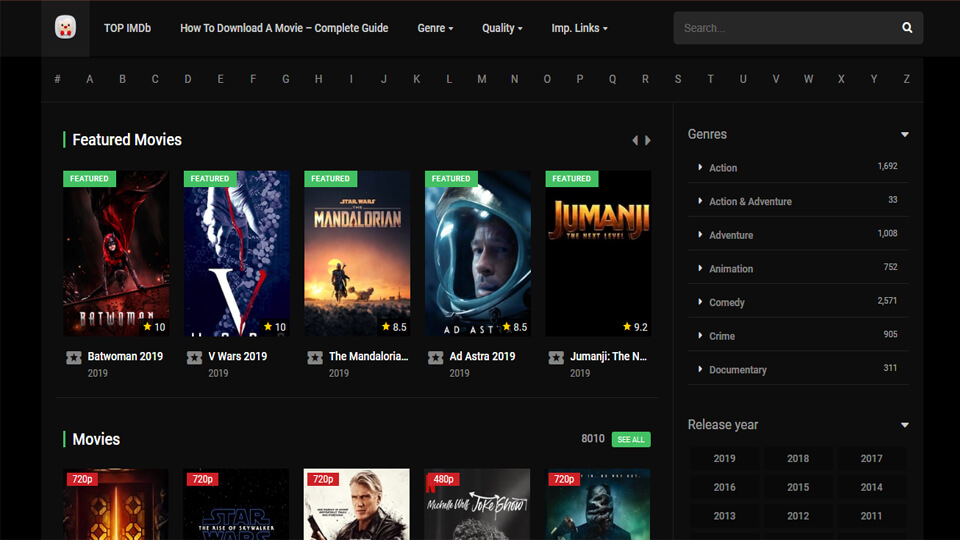Click the site logo icon
This screenshot has height=540, width=960.
click(66, 28)
